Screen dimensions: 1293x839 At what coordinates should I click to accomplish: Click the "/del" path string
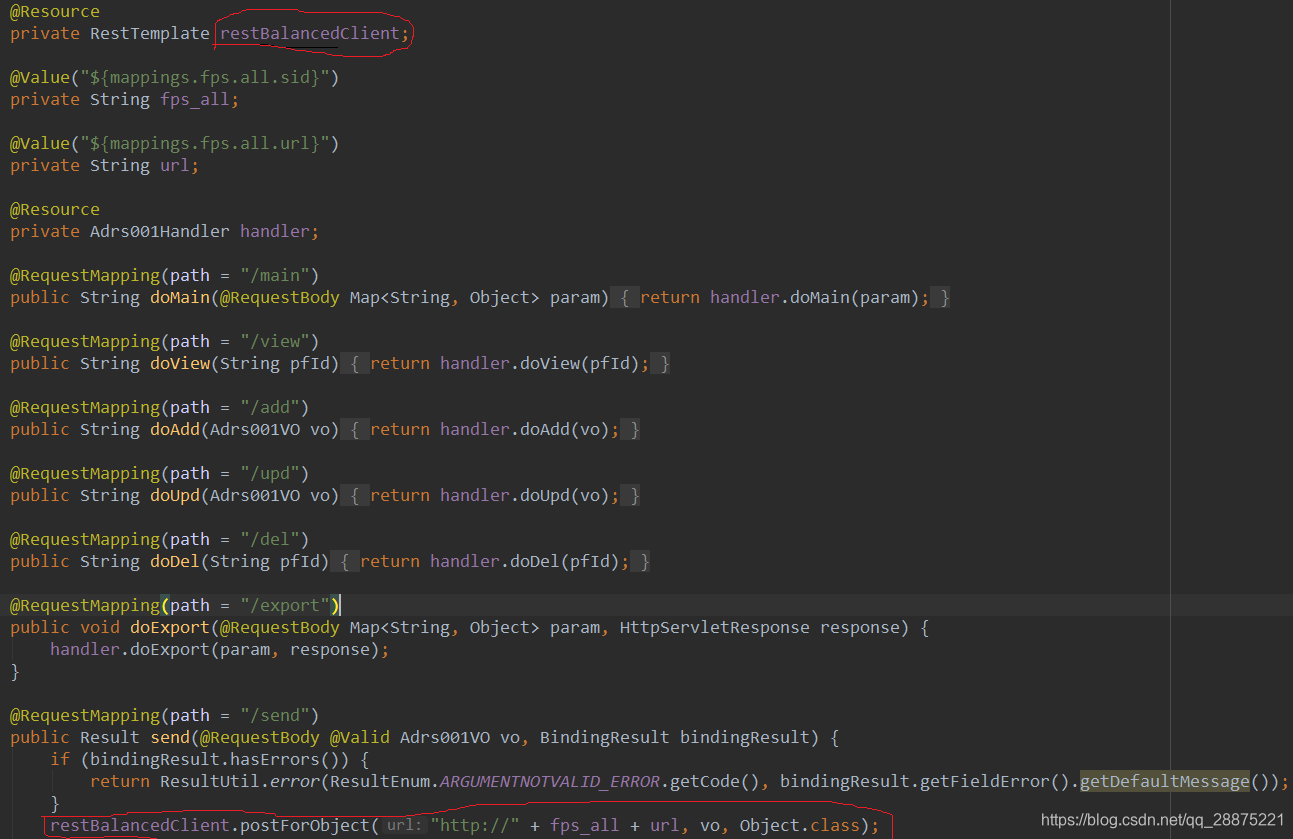[x=268, y=538]
